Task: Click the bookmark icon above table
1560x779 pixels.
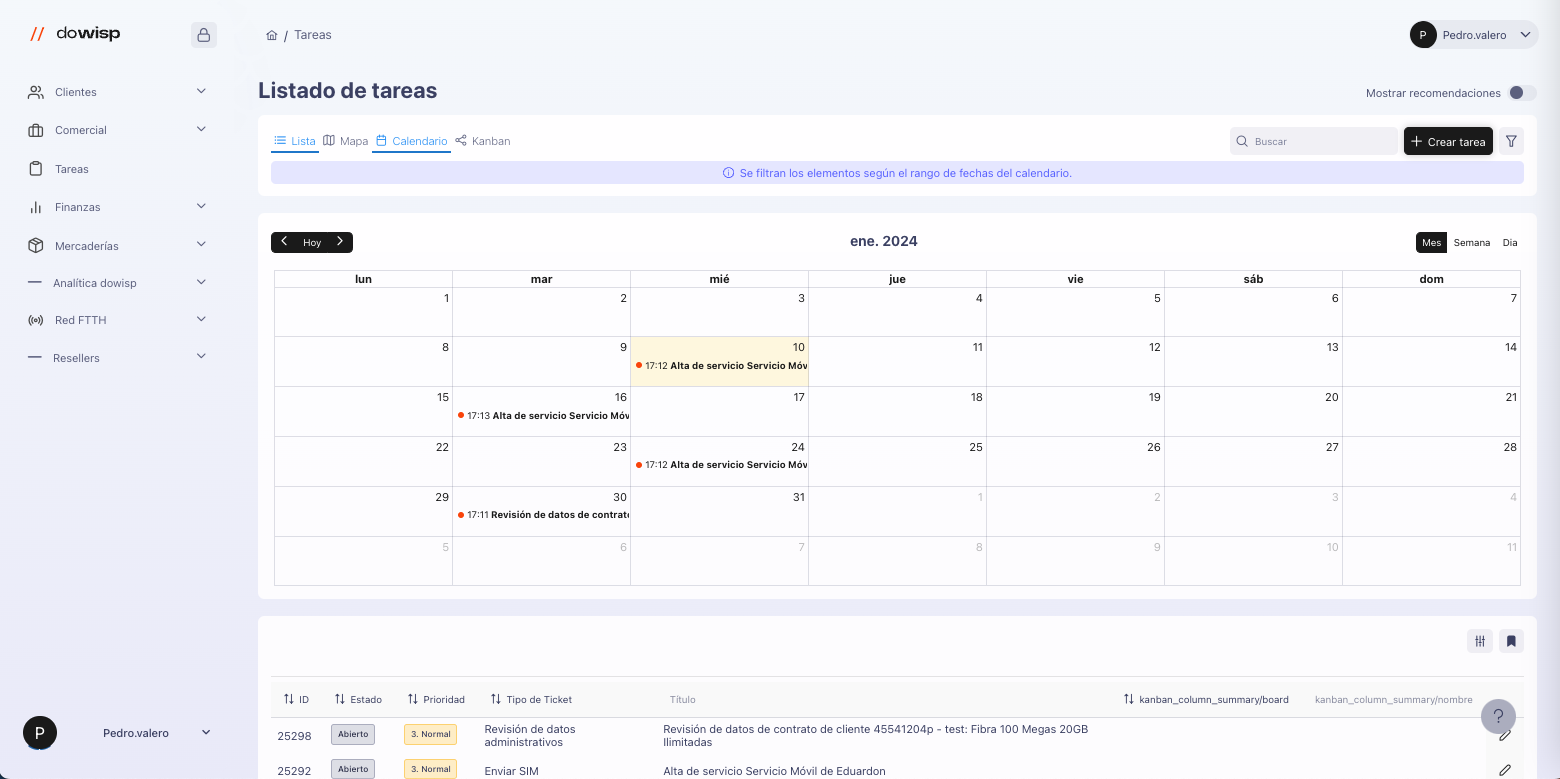Action: [x=1511, y=641]
